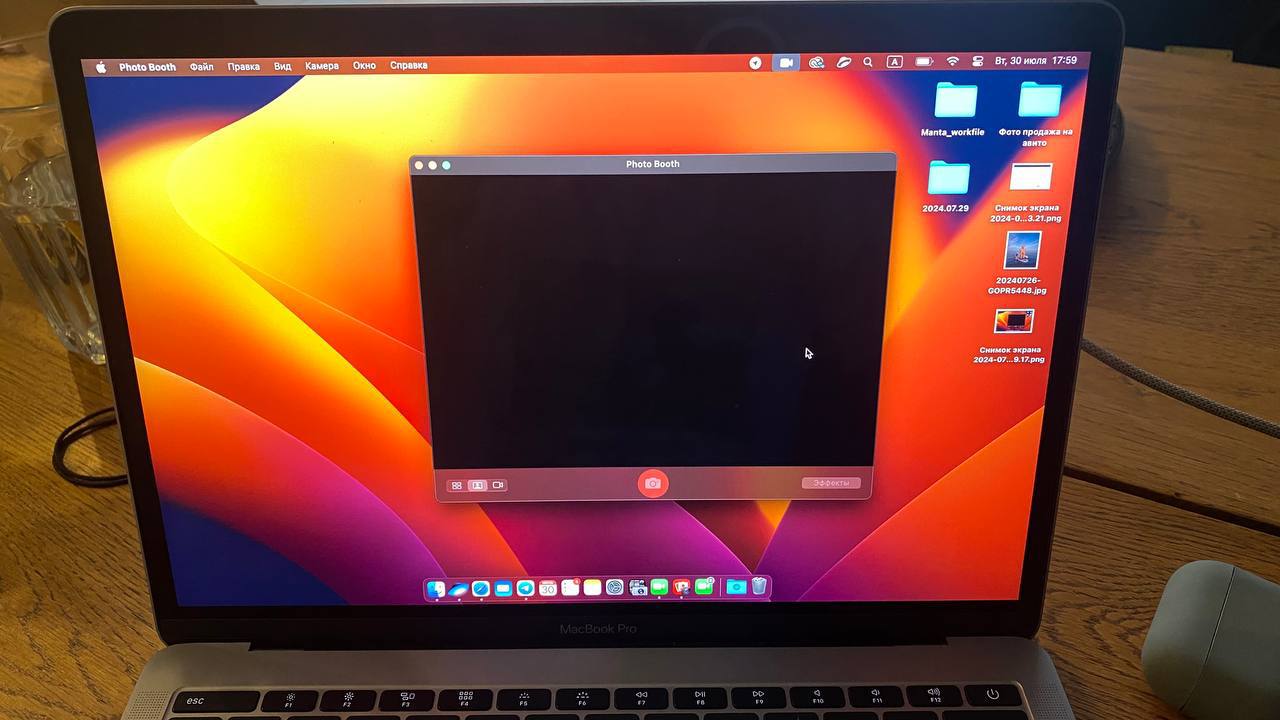Open the Вид menu
Image resolution: width=1280 pixels, height=720 pixels.
click(283, 66)
